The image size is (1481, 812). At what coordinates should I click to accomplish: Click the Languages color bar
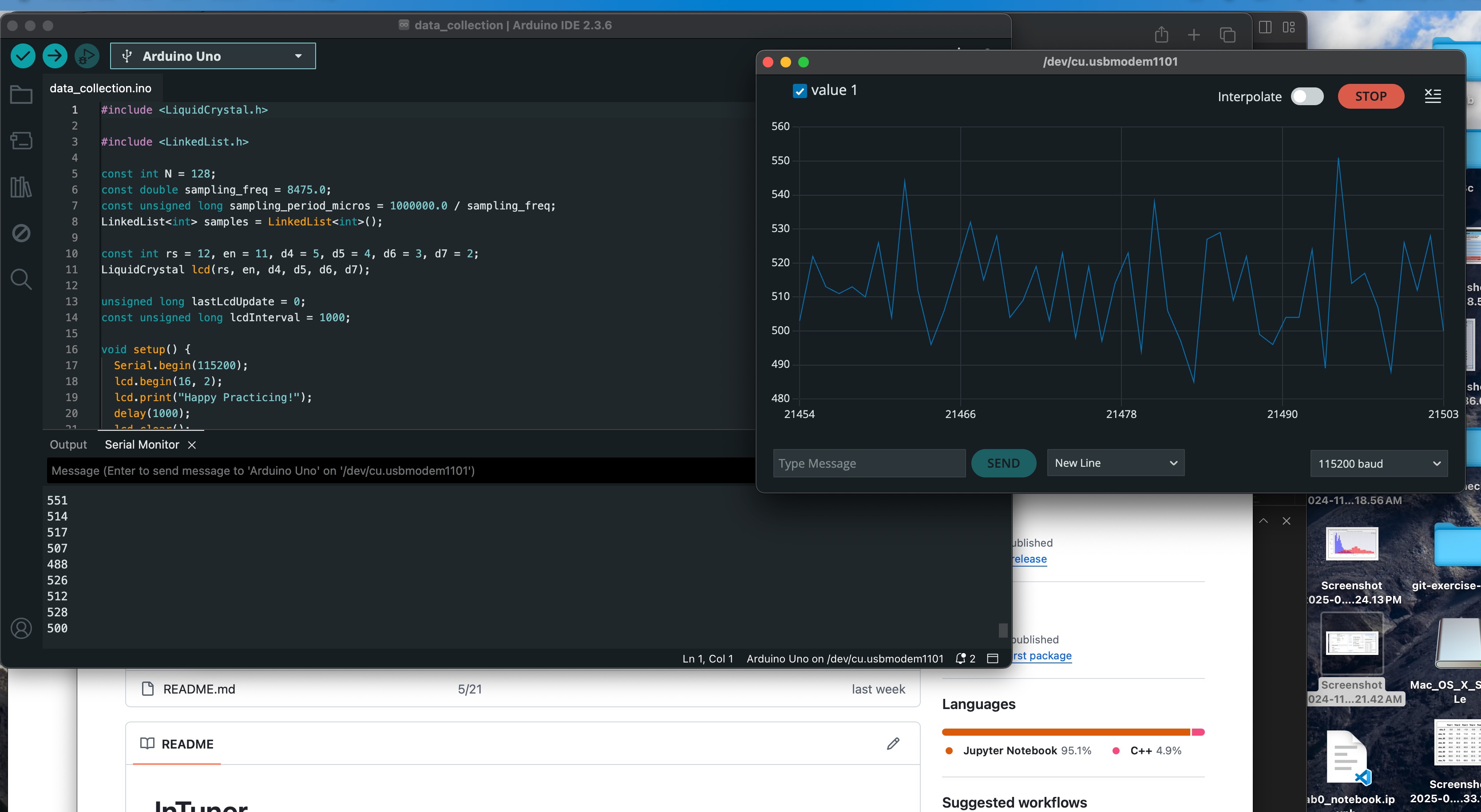[1073, 732]
